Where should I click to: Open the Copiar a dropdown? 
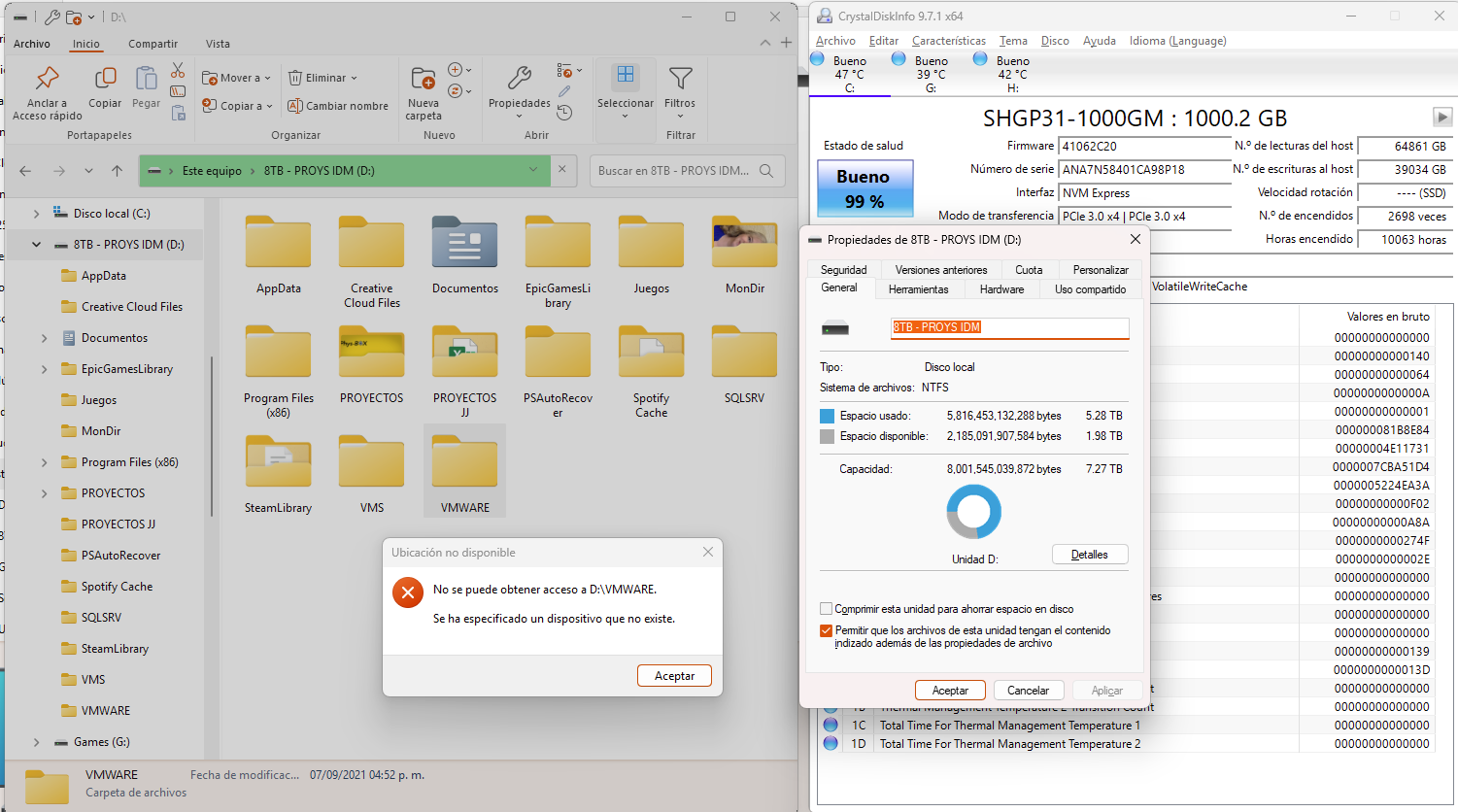pos(238,106)
